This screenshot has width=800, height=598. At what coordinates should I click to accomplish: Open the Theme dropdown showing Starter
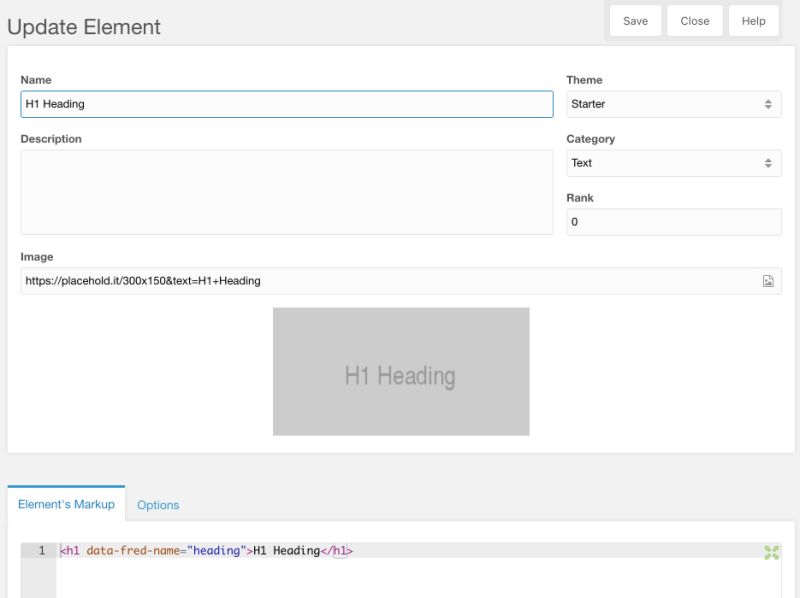click(x=673, y=104)
